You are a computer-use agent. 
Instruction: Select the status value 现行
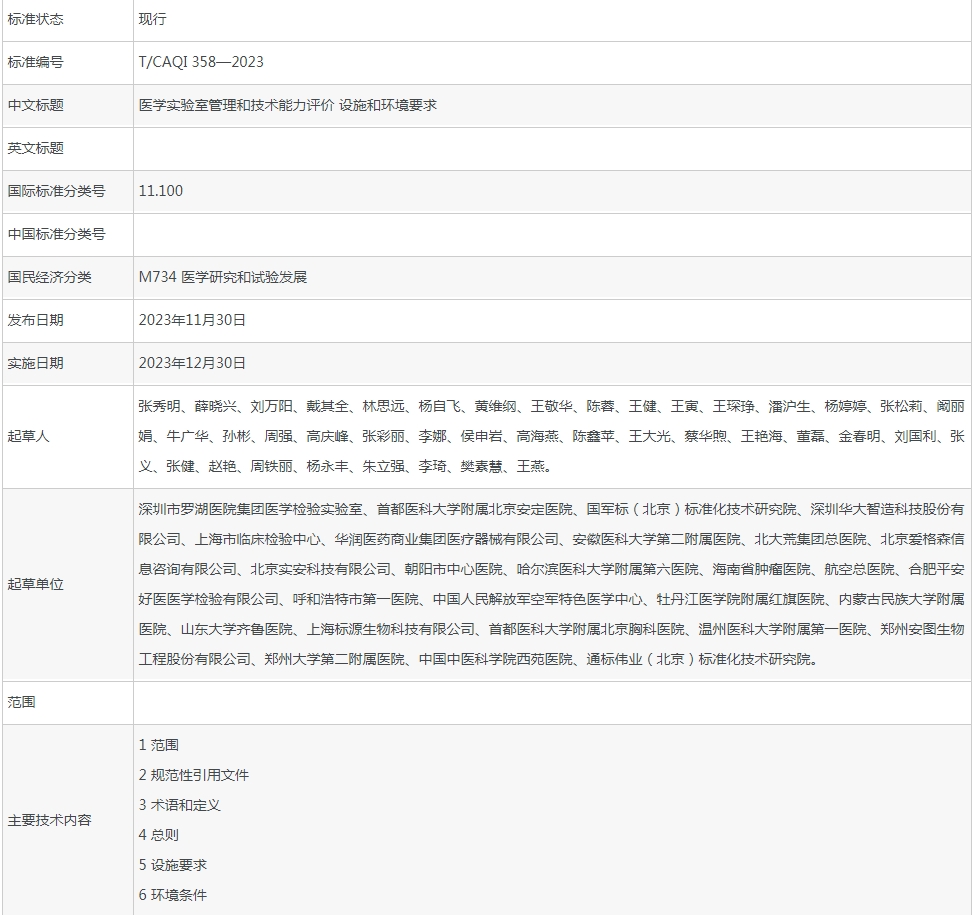point(152,19)
